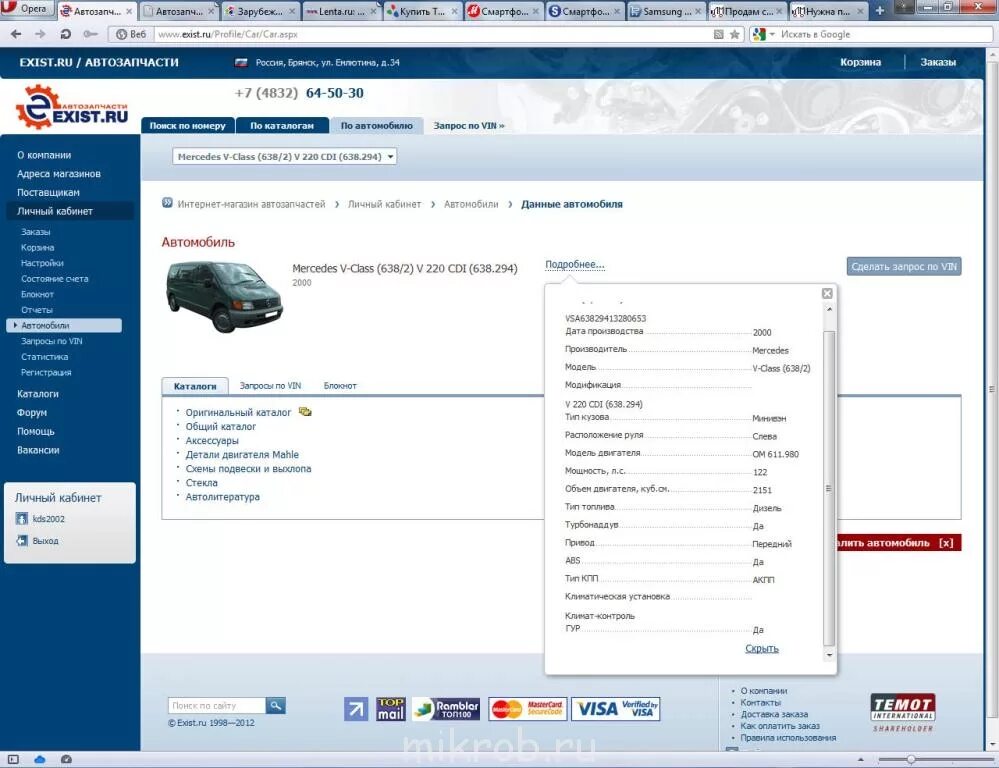Open Детали двигателя Mahle link
999x768 pixels.
(x=242, y=454)
